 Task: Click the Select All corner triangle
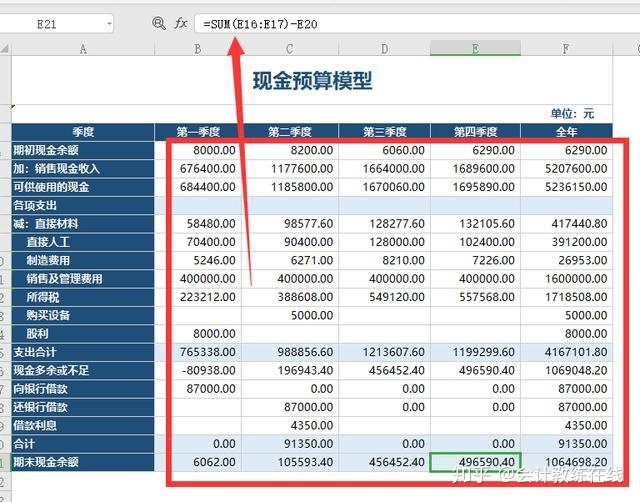tap(5, 49)
